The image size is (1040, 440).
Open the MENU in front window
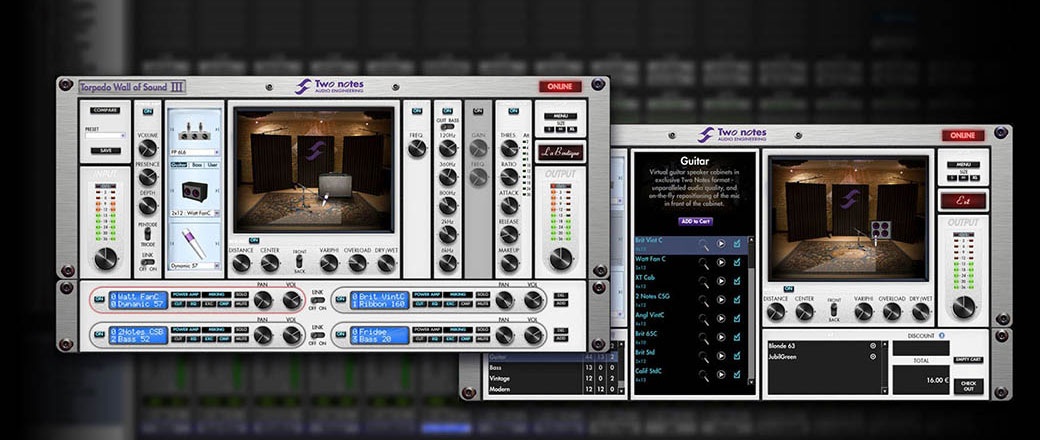point(560,116)
